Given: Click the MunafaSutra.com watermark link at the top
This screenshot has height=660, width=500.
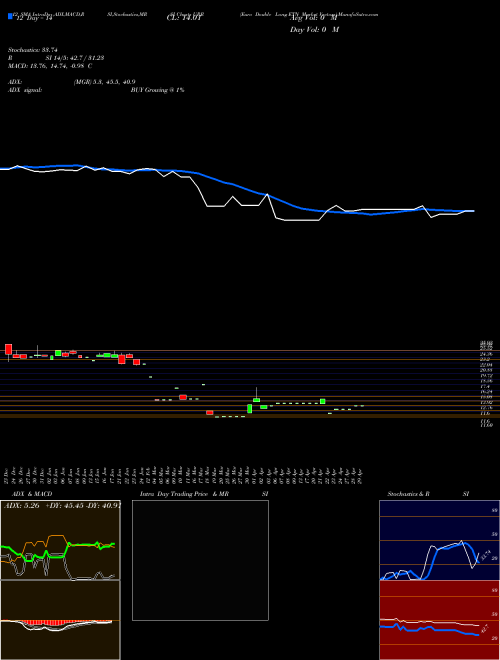Looking at the screenshot, I should [358, 14].
